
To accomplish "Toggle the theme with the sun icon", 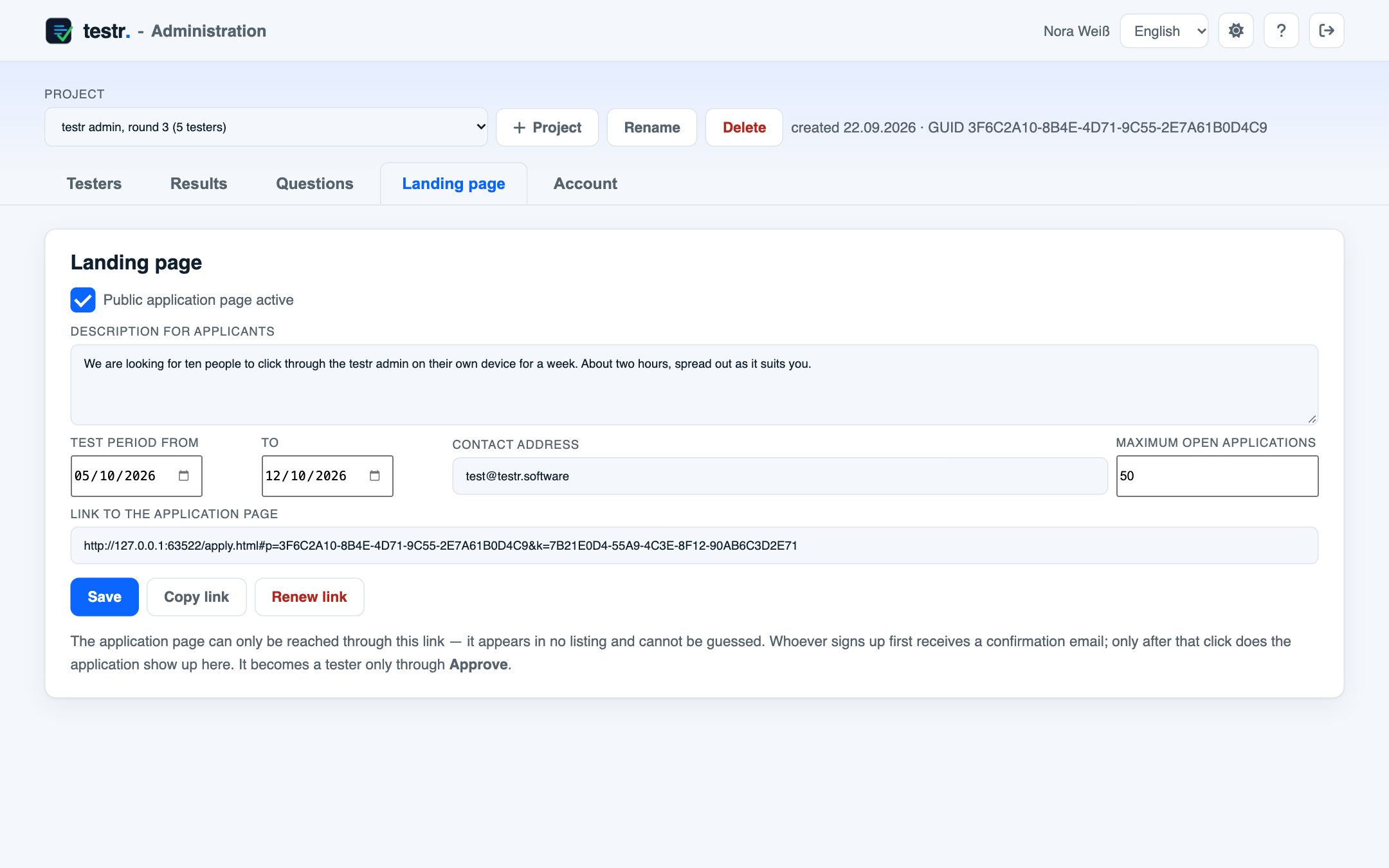I will click(x=1236, y=31).
